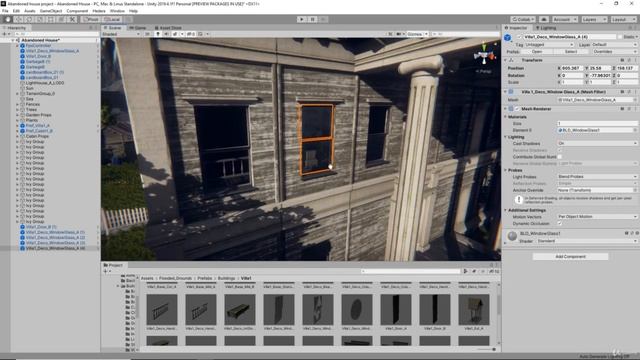The height and width of the screenshot is (360, 640).
Task: Toggle scene lighting lightbulb icon
Action: 158,34
